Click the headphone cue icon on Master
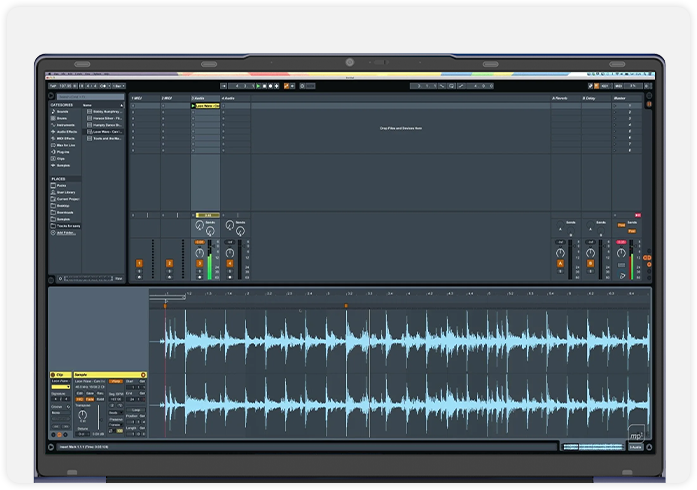697x490 pixels. click(x=622, y=275)
